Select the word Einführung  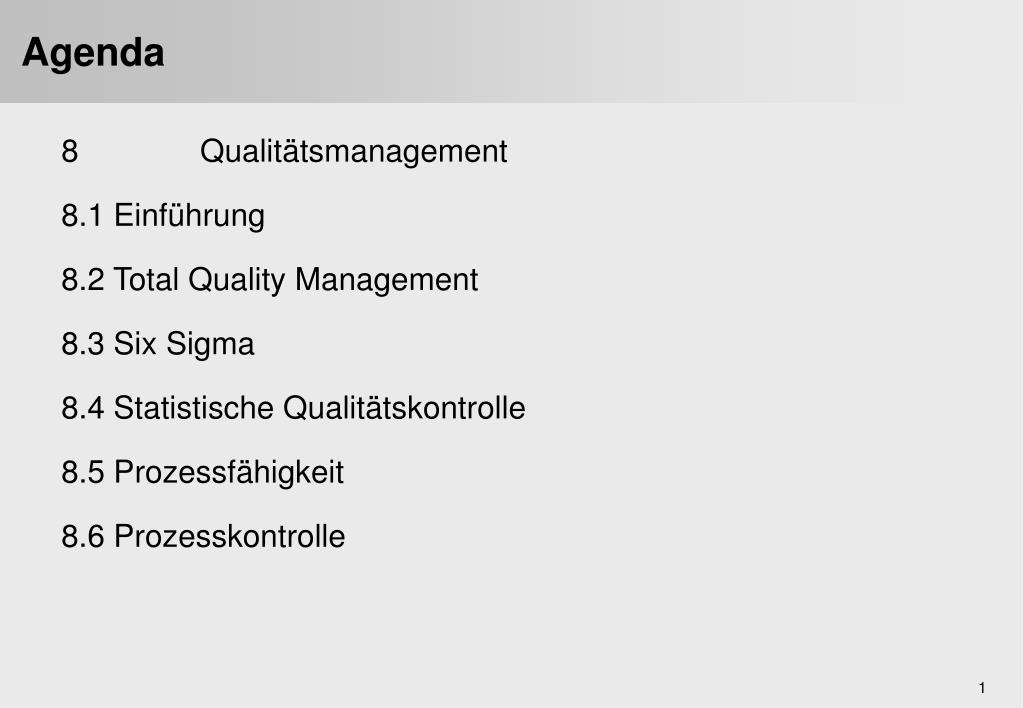[189, 216]
